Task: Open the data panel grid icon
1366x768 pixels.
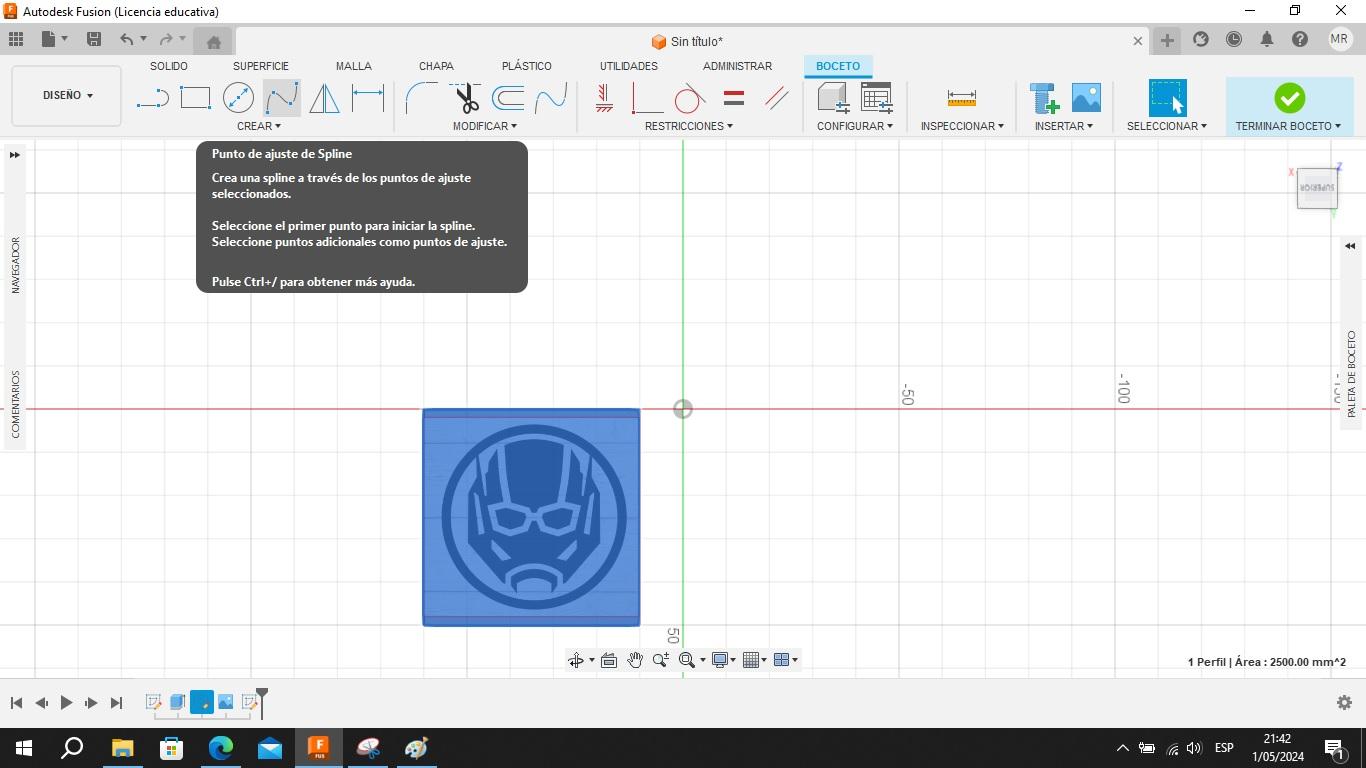Action: tap(16, 39)
